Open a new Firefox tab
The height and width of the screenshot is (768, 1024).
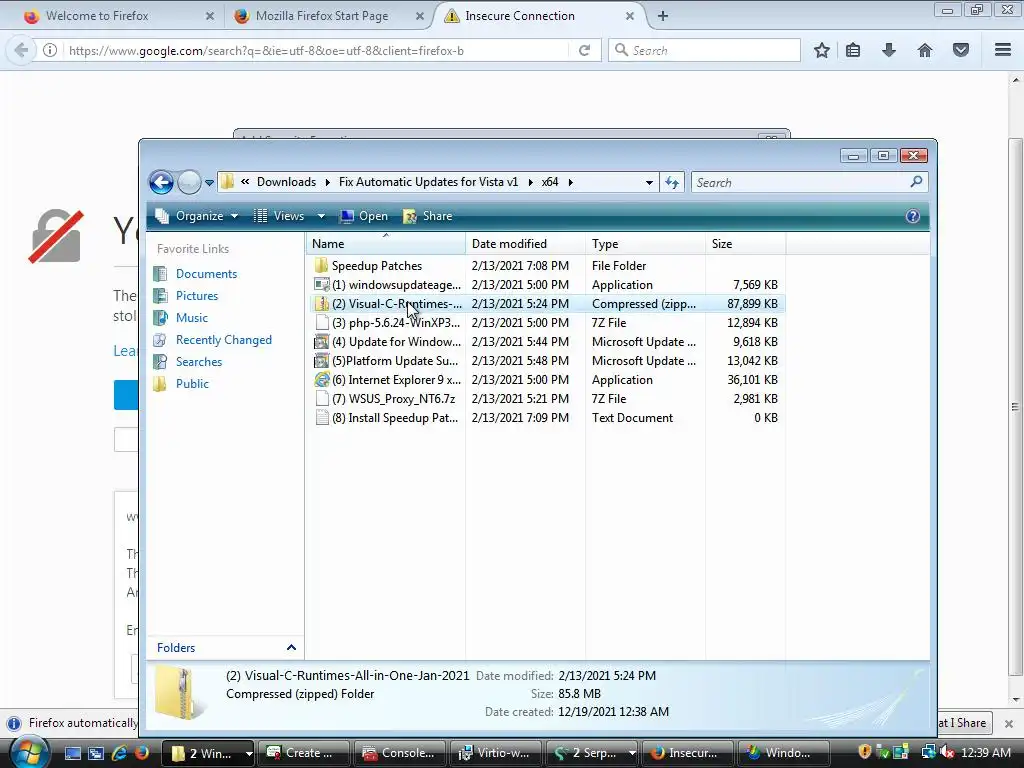662,16
